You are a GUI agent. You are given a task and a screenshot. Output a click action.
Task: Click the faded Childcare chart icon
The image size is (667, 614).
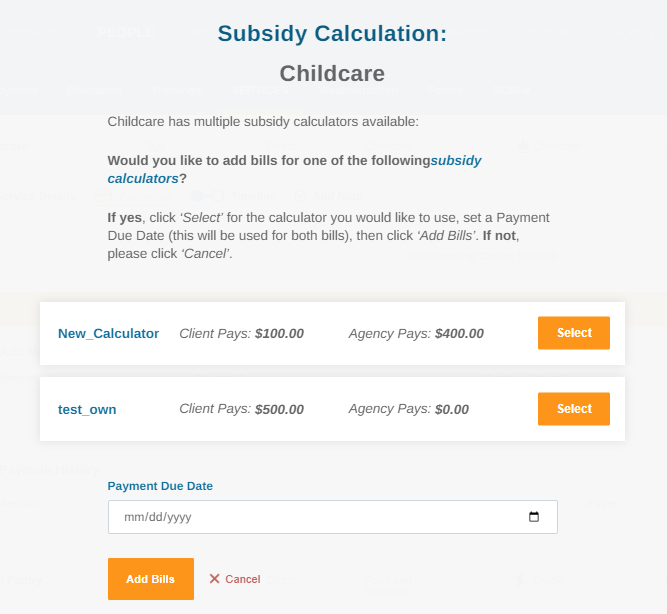click(523, 146)
